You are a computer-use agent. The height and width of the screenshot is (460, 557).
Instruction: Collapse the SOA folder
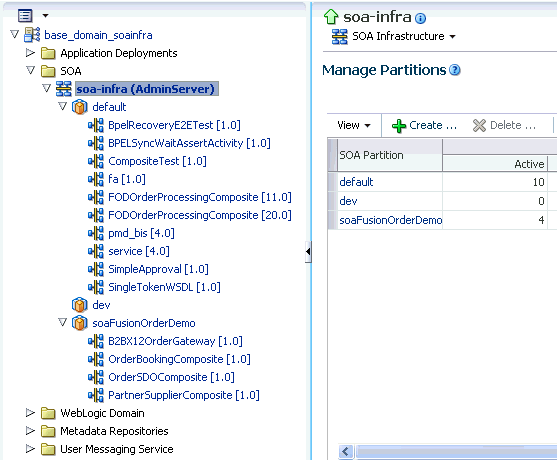31,70
